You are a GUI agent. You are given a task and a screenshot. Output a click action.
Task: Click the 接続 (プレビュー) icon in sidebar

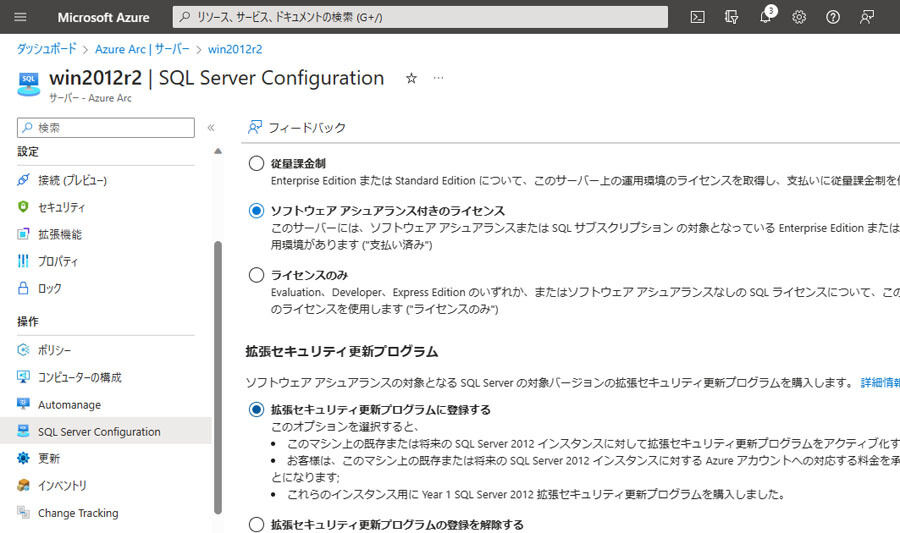point(23,180)
